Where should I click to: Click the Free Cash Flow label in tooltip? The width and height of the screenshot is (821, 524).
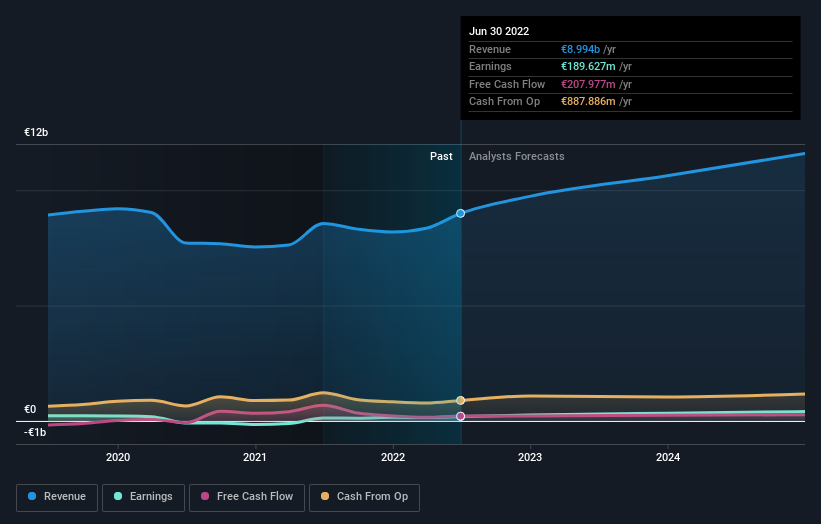click(507, 84)
